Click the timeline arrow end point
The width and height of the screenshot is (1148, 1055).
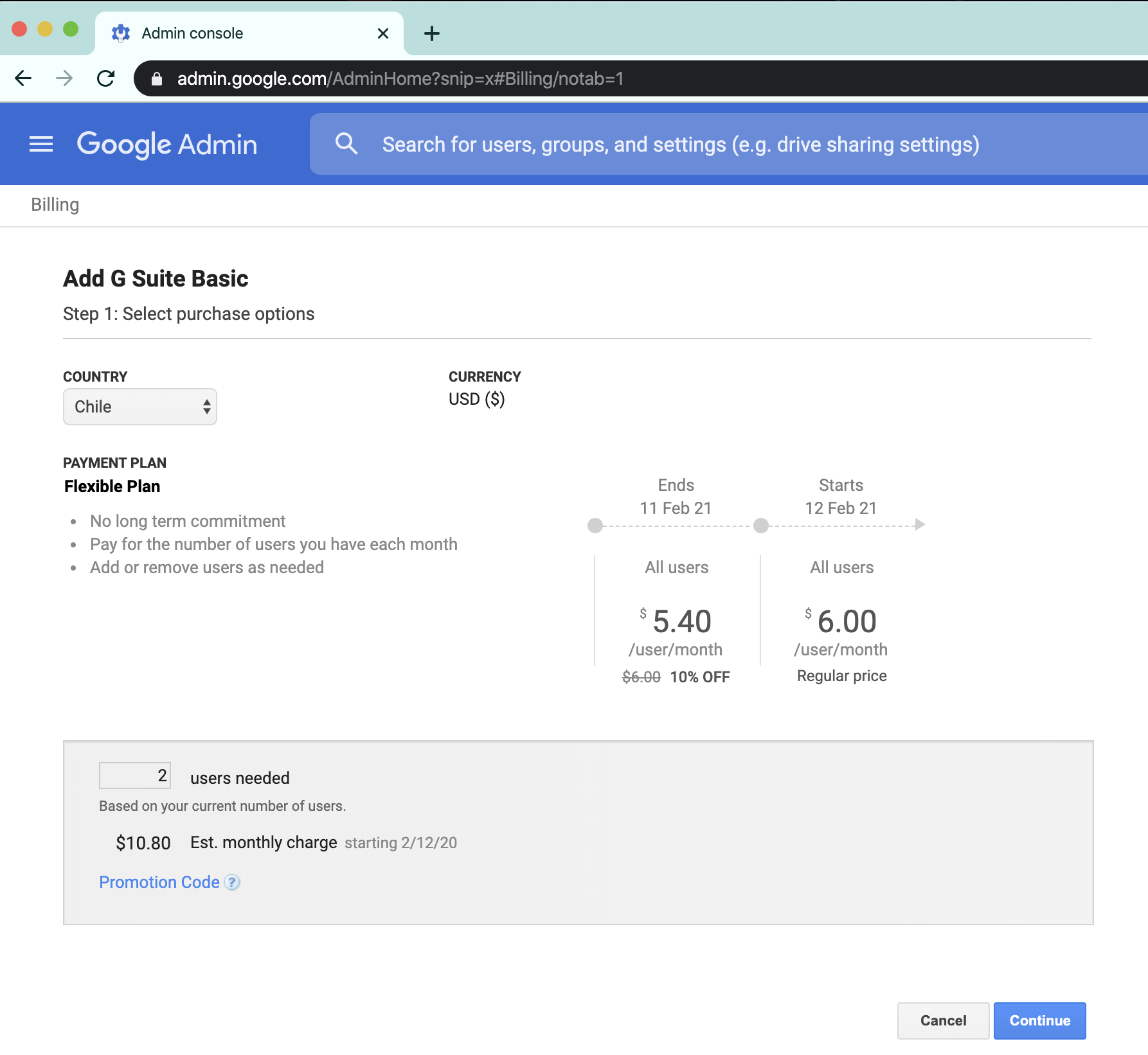tap(920, 524)
